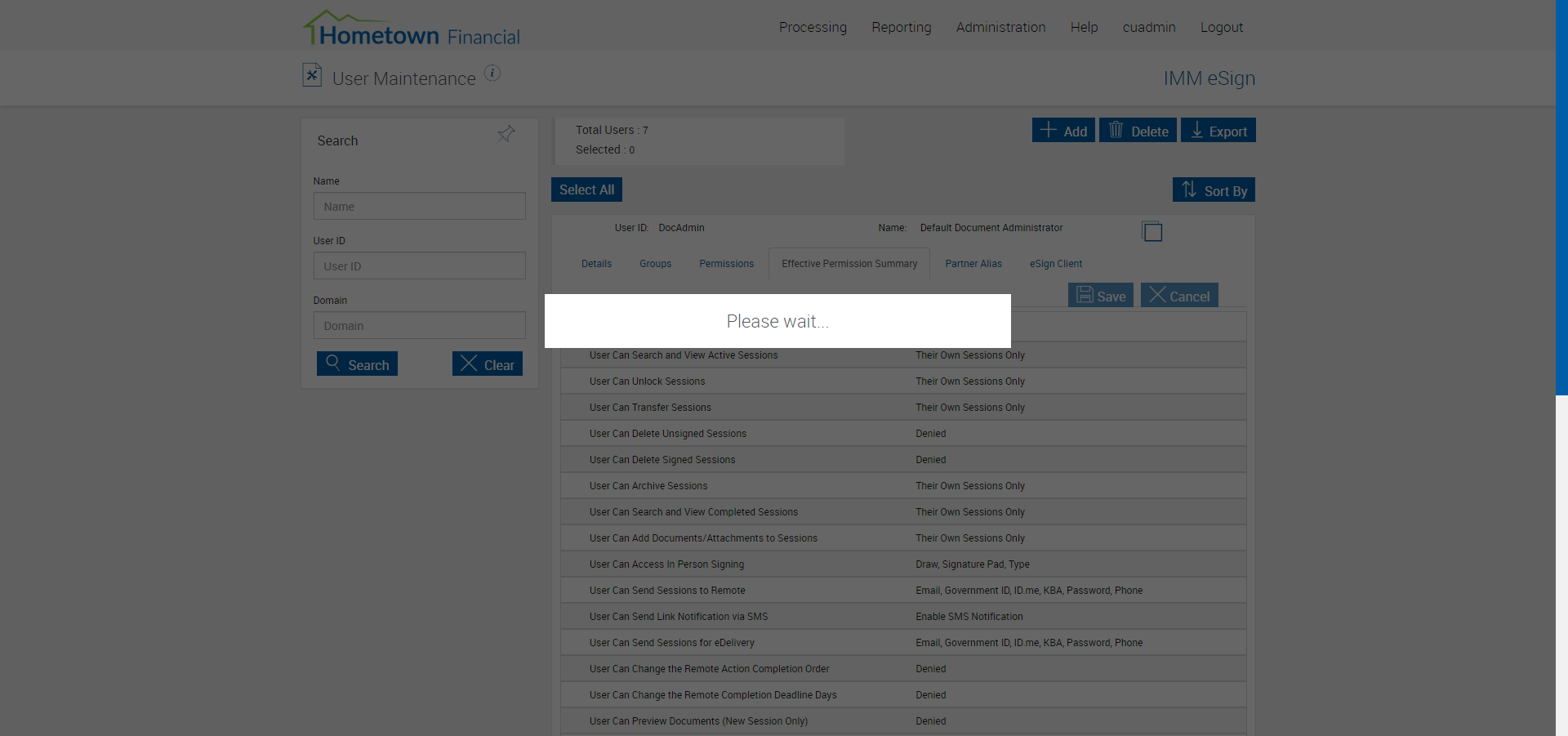Click the Select All button
This screenshot has height=736, width=1568.
tap(586, 190)
